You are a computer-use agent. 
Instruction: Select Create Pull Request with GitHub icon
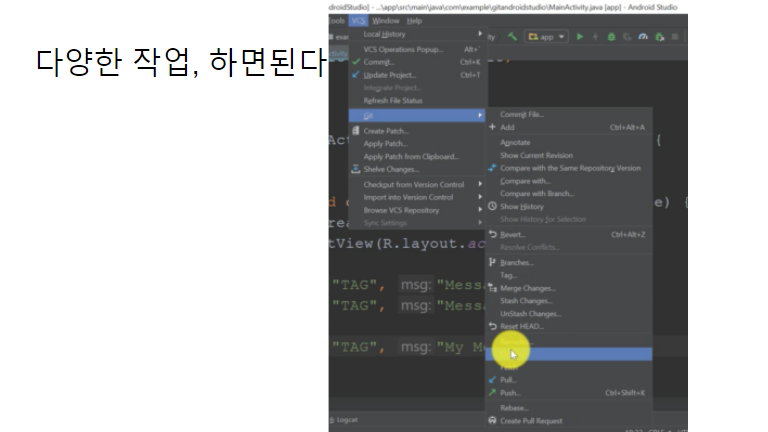pos(569,421)
